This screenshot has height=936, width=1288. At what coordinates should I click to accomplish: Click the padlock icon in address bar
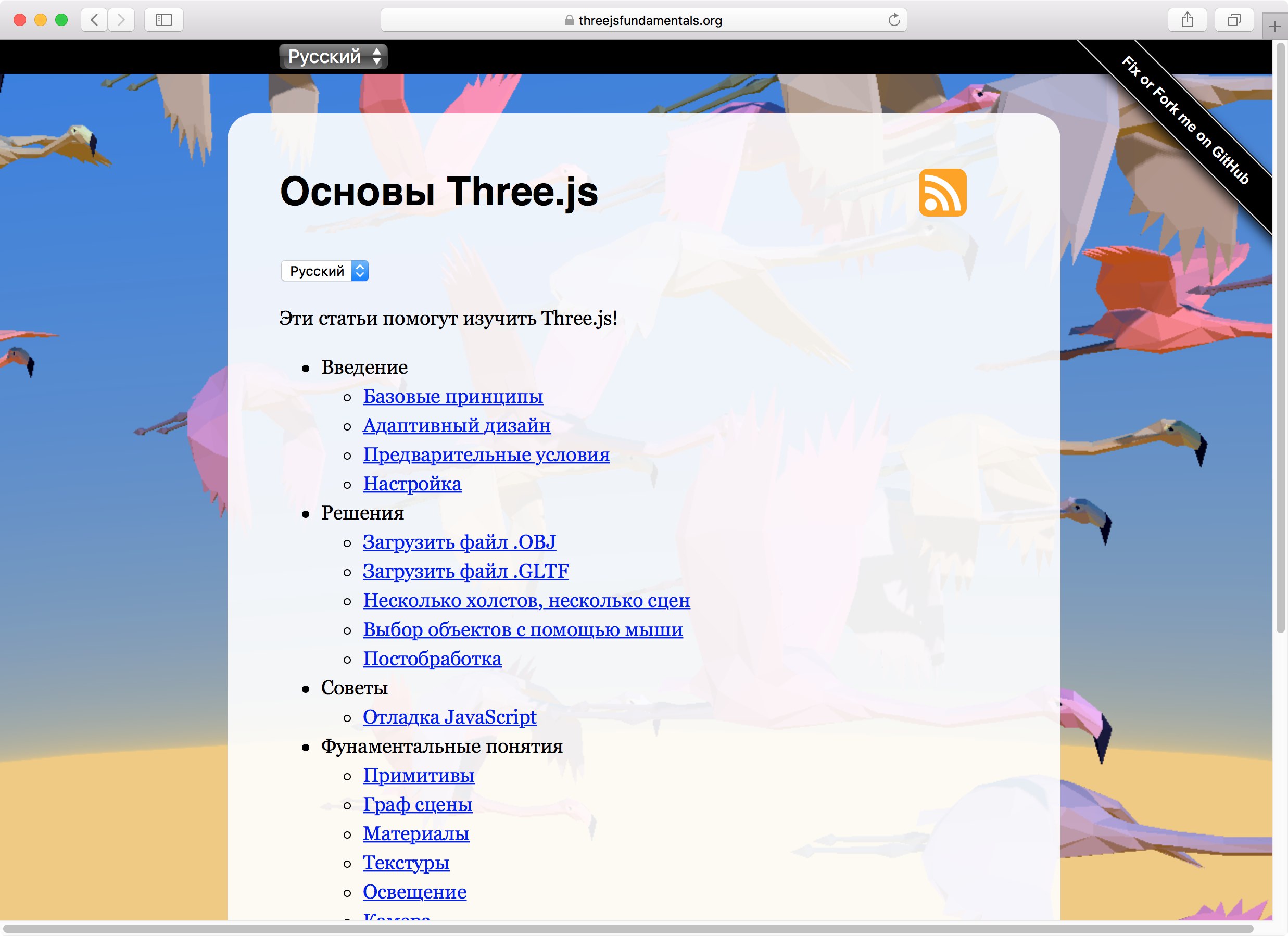569,20
